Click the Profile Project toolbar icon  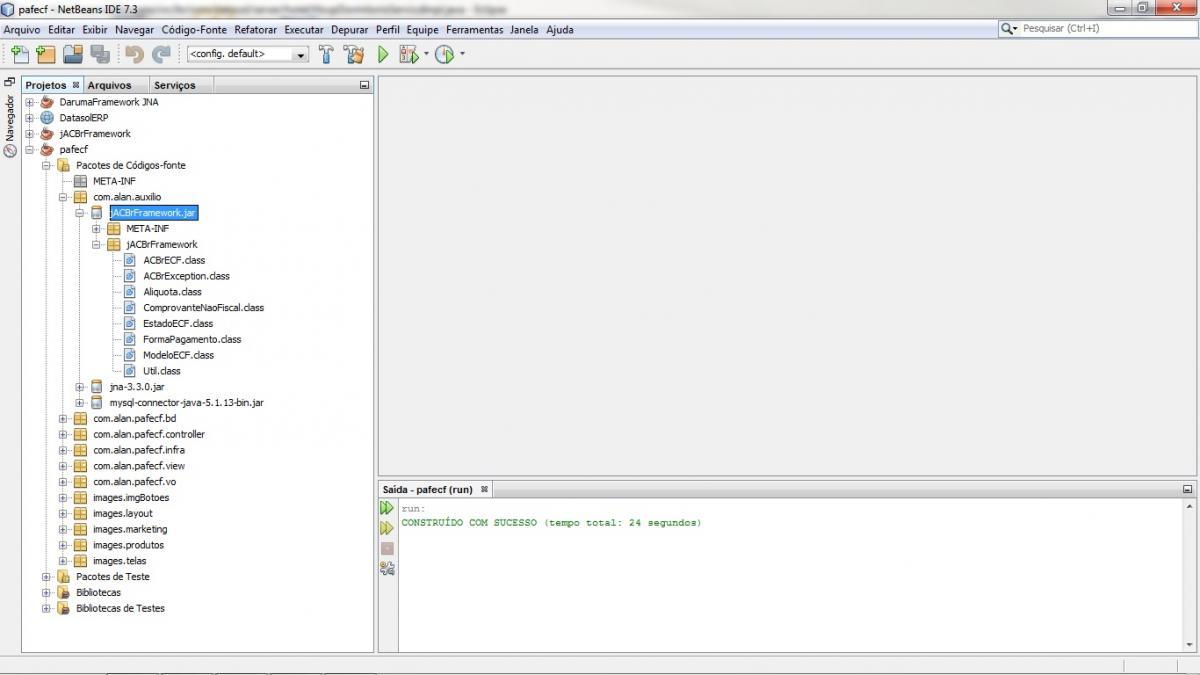pyautogui.click(x=445, y=54)
